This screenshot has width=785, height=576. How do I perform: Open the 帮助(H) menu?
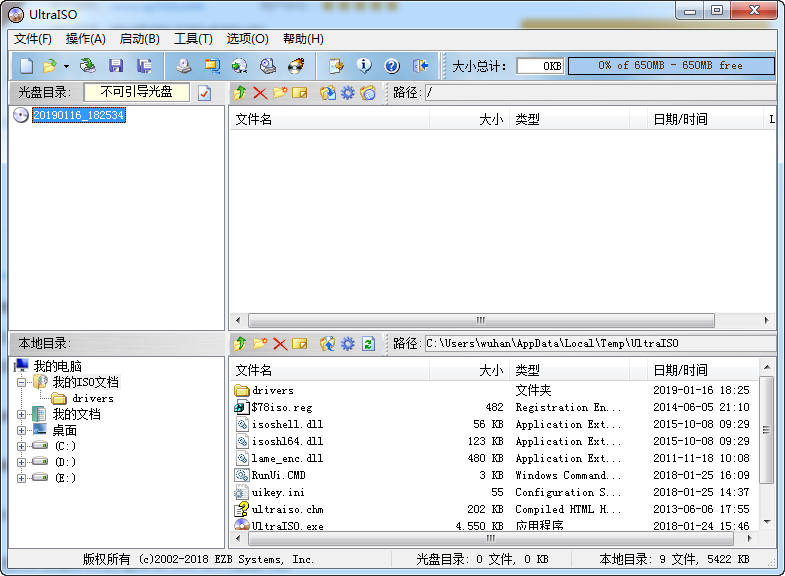click(303, 39)
